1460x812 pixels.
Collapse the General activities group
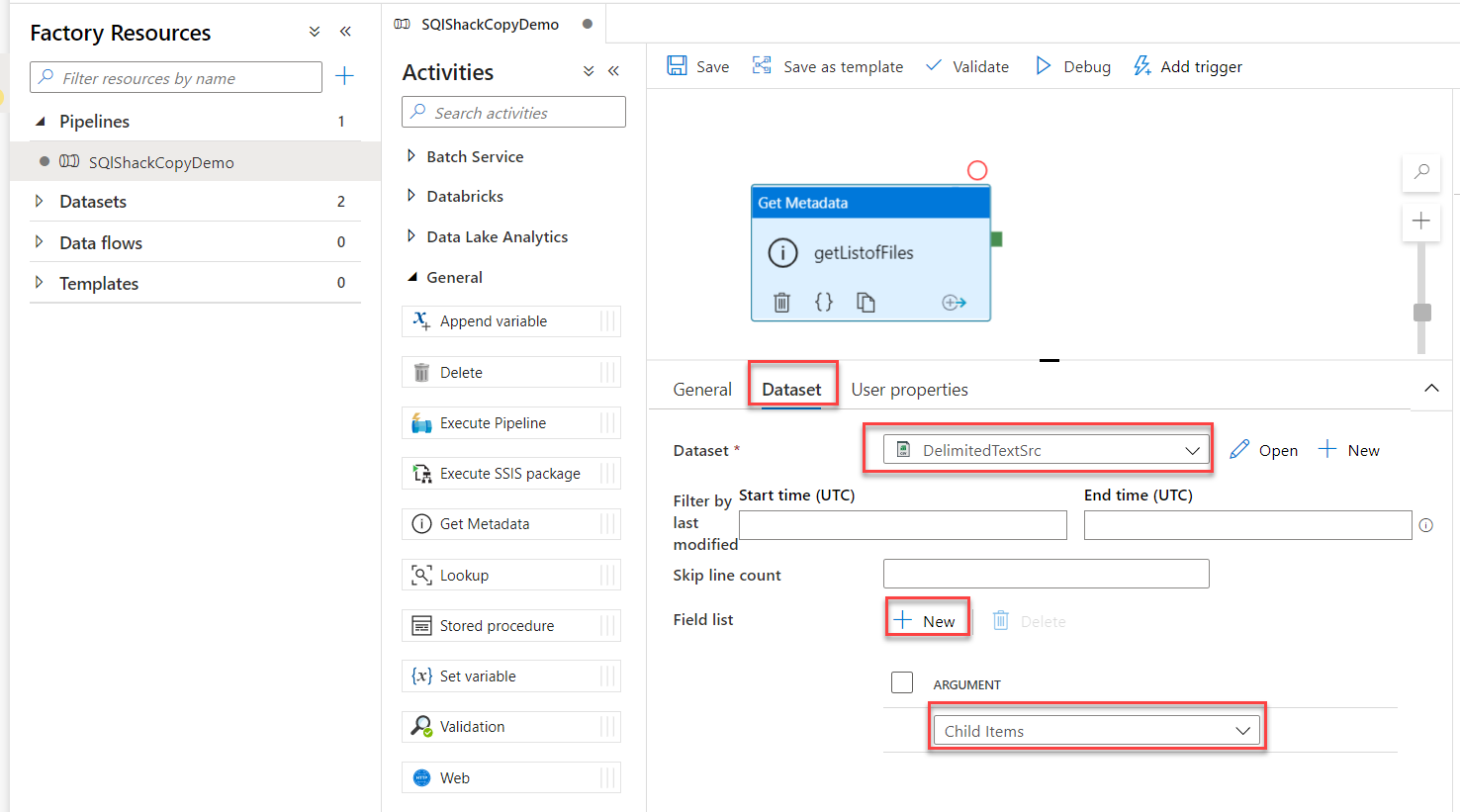click(412, 278)
